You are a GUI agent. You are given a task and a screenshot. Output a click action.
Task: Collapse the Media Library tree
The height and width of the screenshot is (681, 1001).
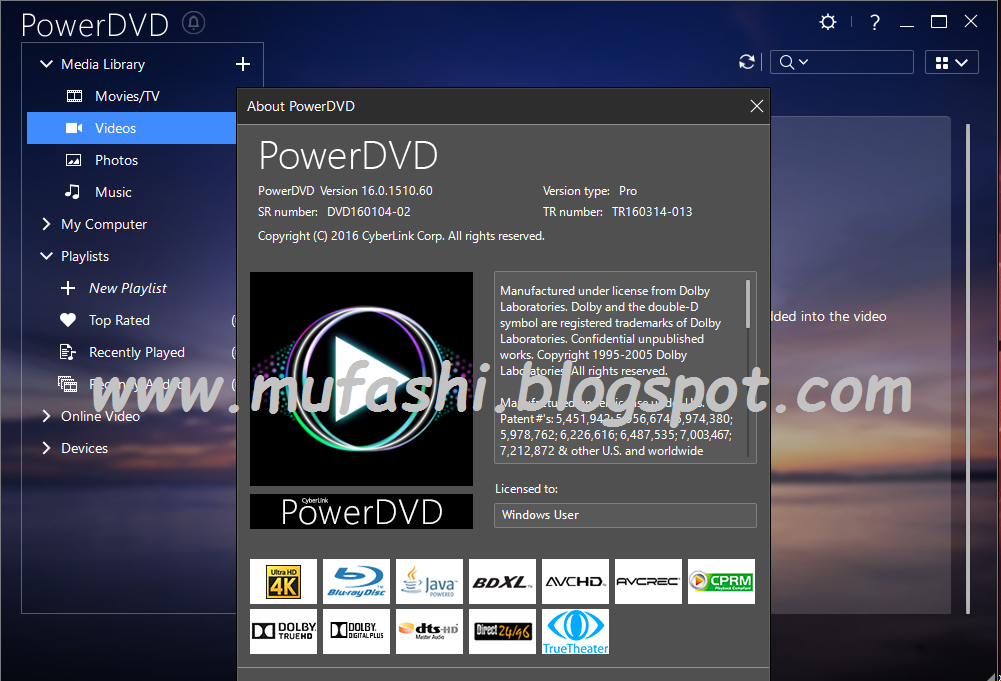(47, 64)
